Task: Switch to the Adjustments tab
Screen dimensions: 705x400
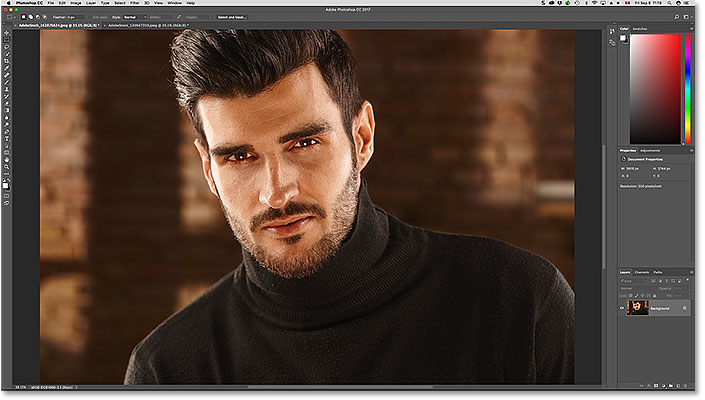Action: tap(650, 151)
